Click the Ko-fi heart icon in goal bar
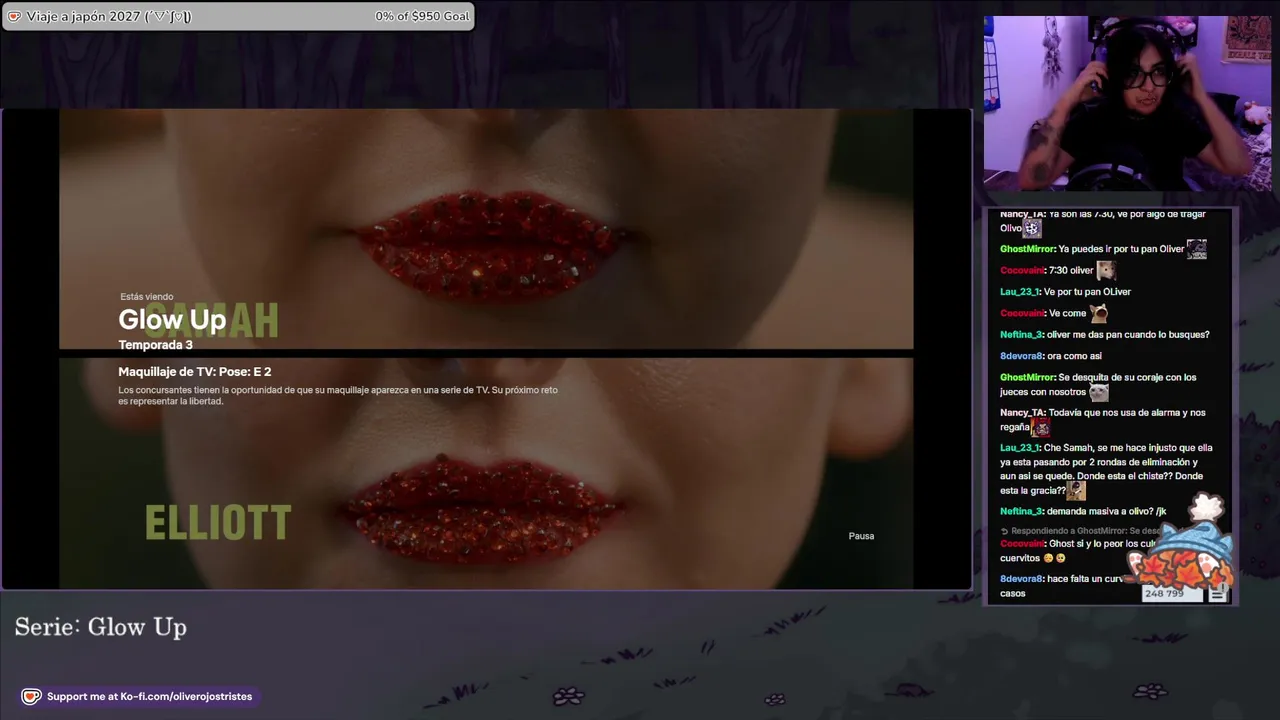1280x720 pixels. pyautogui.click(x=14, y=16)
